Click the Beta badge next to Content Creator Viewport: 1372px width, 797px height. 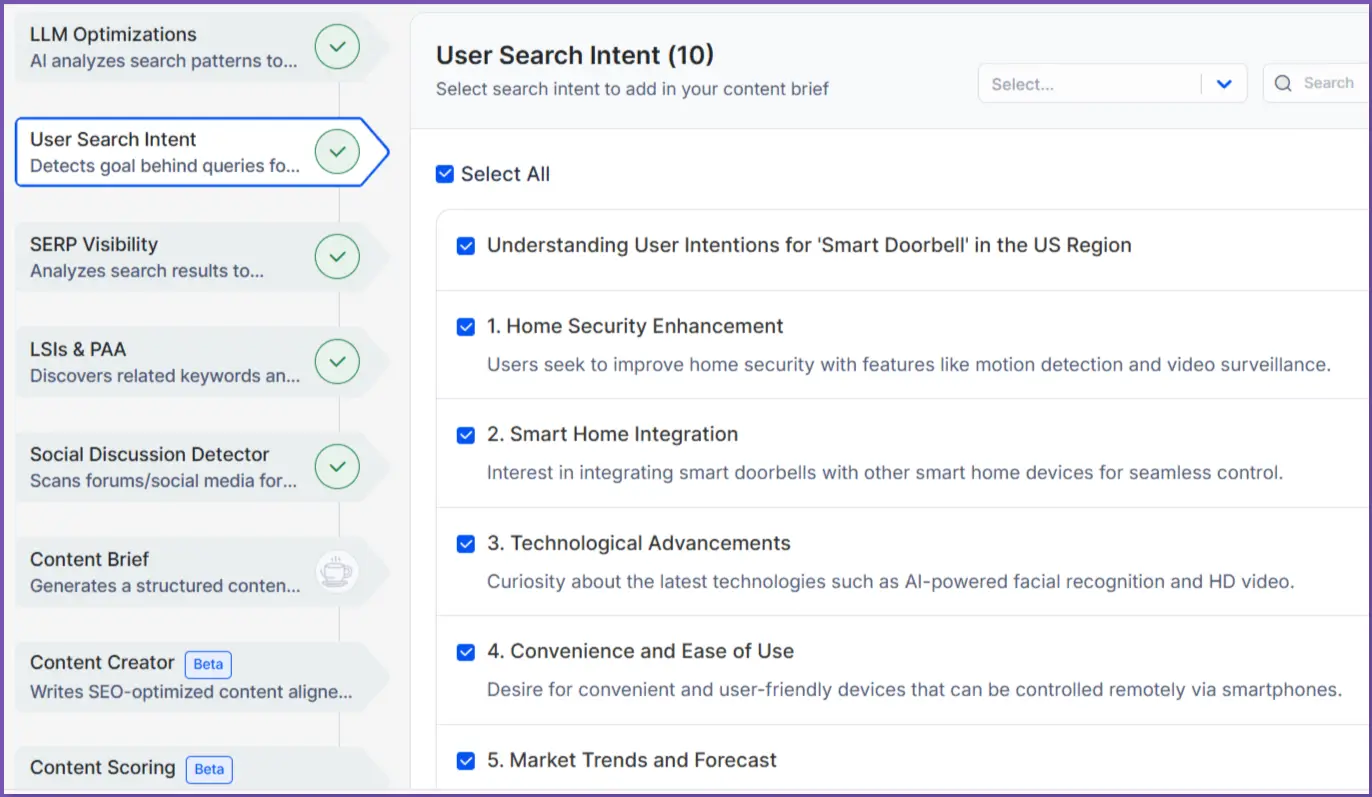pos(207,664)
